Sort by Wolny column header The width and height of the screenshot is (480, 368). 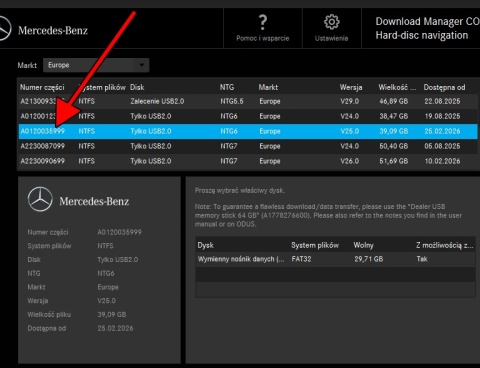364,245
